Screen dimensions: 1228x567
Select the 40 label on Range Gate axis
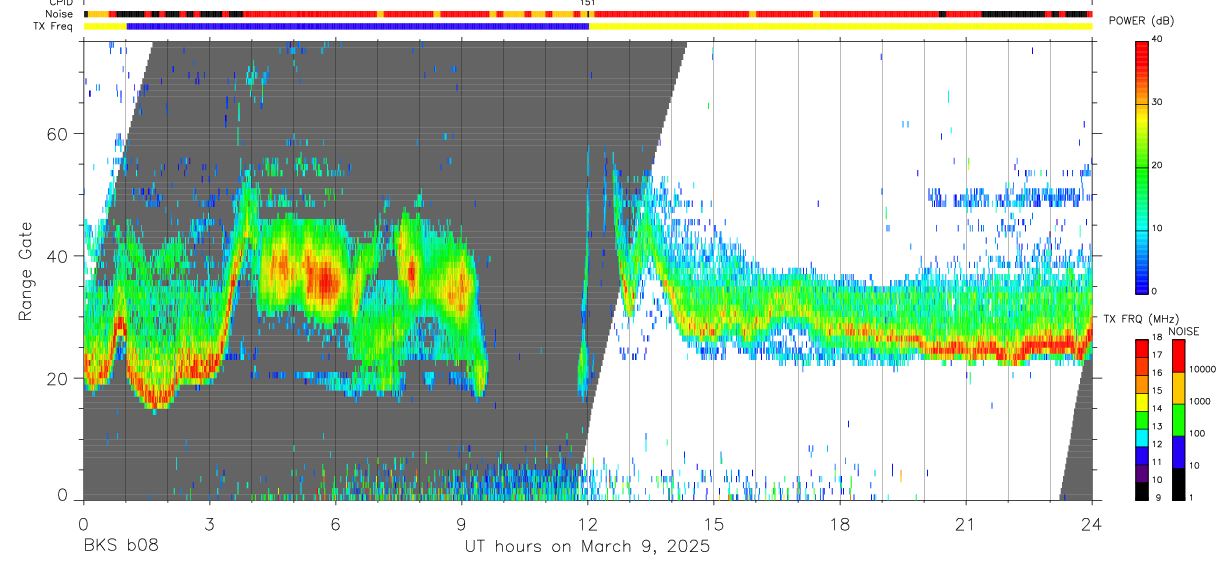click(58, 256)
